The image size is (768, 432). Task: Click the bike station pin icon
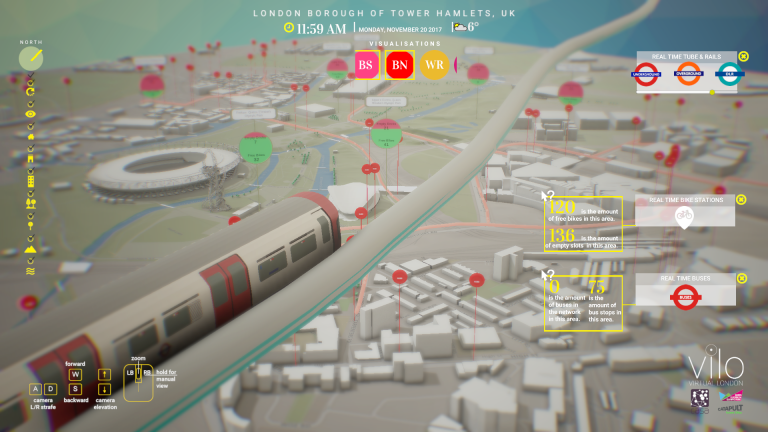pyautogui.click(x=685, y=217)
